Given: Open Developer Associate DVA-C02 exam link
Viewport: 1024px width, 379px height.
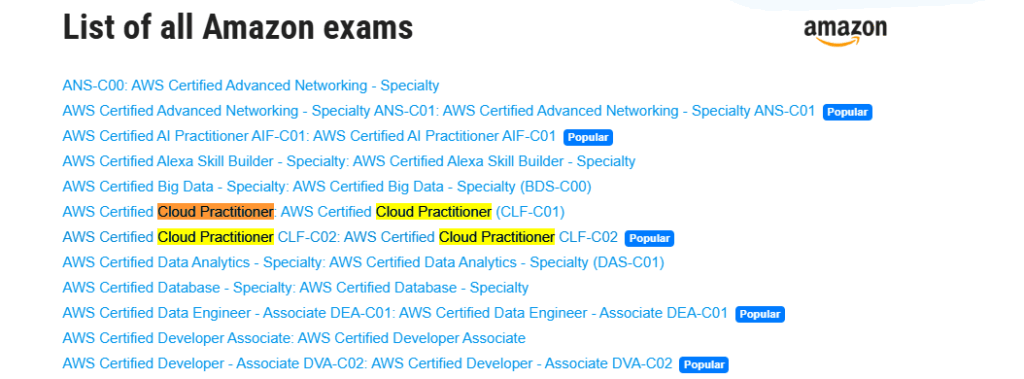Looking at the screenshot, I should point(367,364).
